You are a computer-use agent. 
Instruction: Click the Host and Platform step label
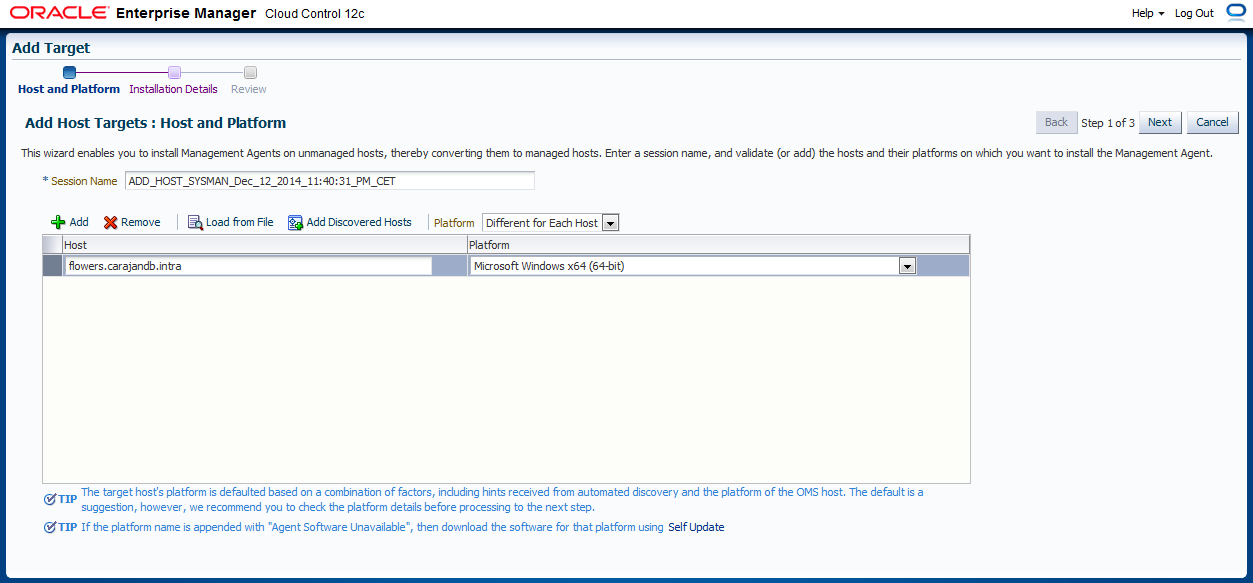tap(69, 89)
